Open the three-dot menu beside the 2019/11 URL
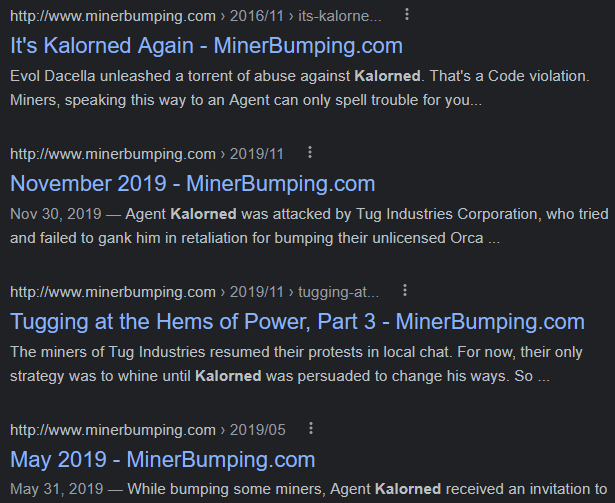The image size is (615, 503). pos(310,152)
